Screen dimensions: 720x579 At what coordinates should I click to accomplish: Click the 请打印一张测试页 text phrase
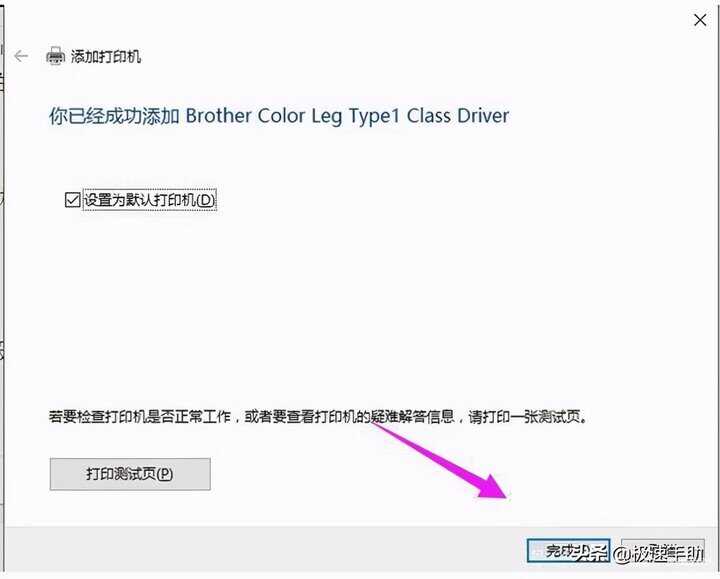pos(524,417)
